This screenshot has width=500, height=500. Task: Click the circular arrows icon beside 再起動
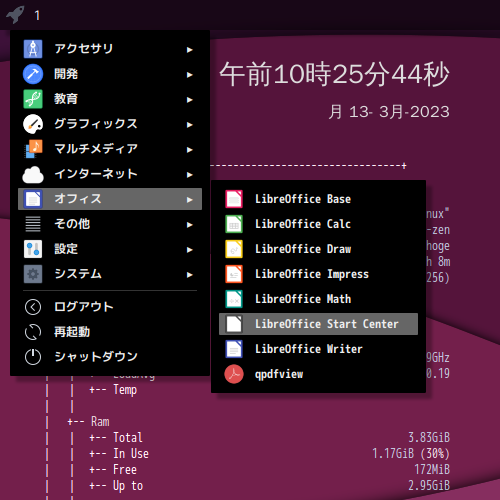(x=33, y=332)
